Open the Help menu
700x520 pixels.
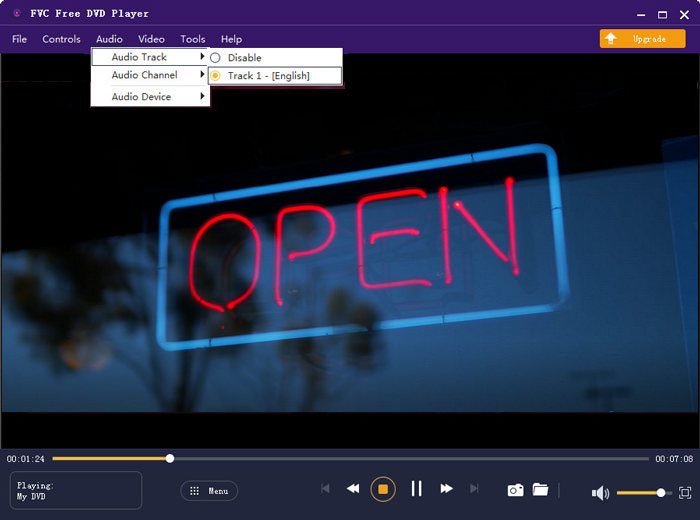(231, 39)
